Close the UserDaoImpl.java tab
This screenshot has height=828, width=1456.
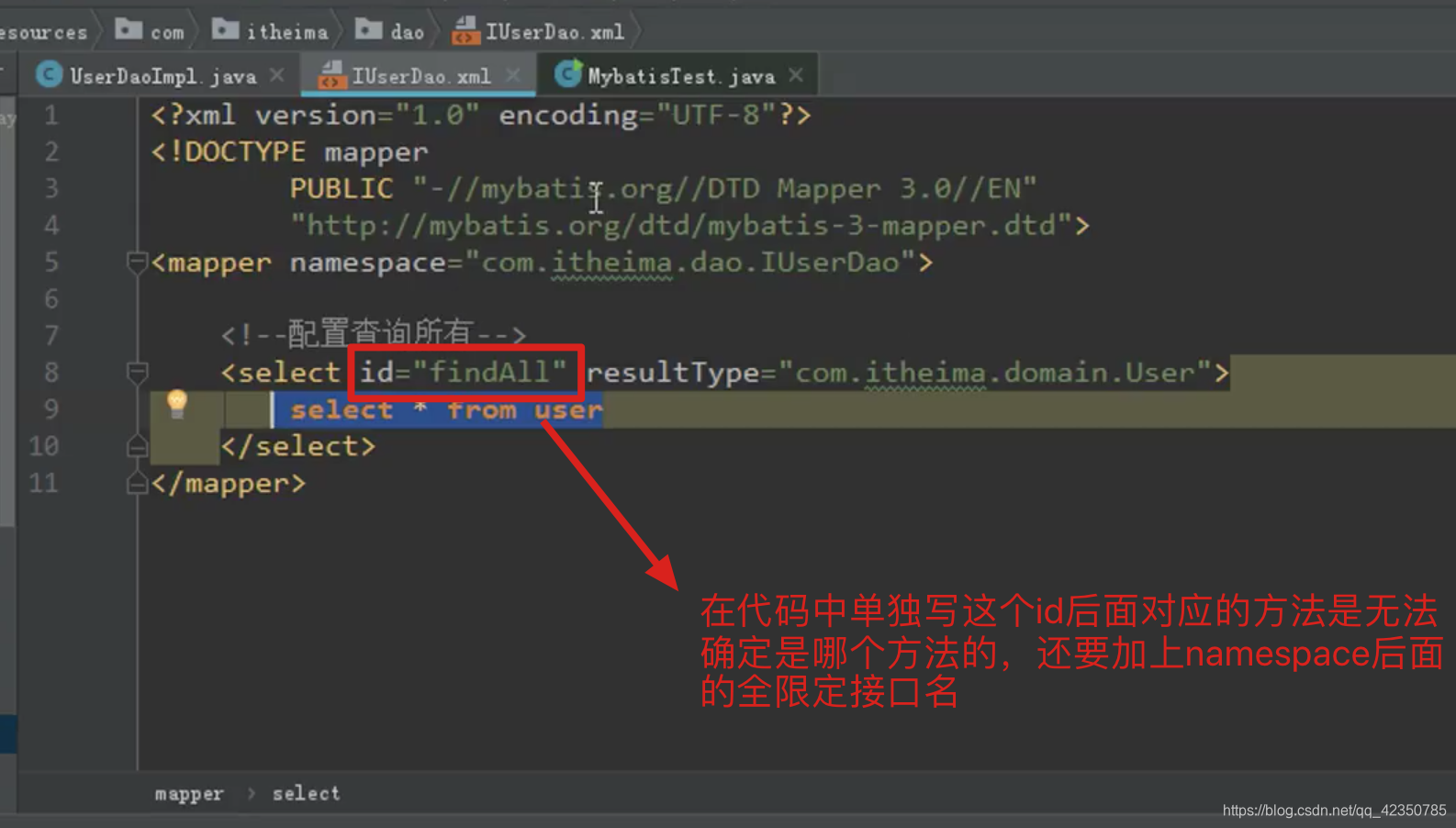tap(277, 75)
